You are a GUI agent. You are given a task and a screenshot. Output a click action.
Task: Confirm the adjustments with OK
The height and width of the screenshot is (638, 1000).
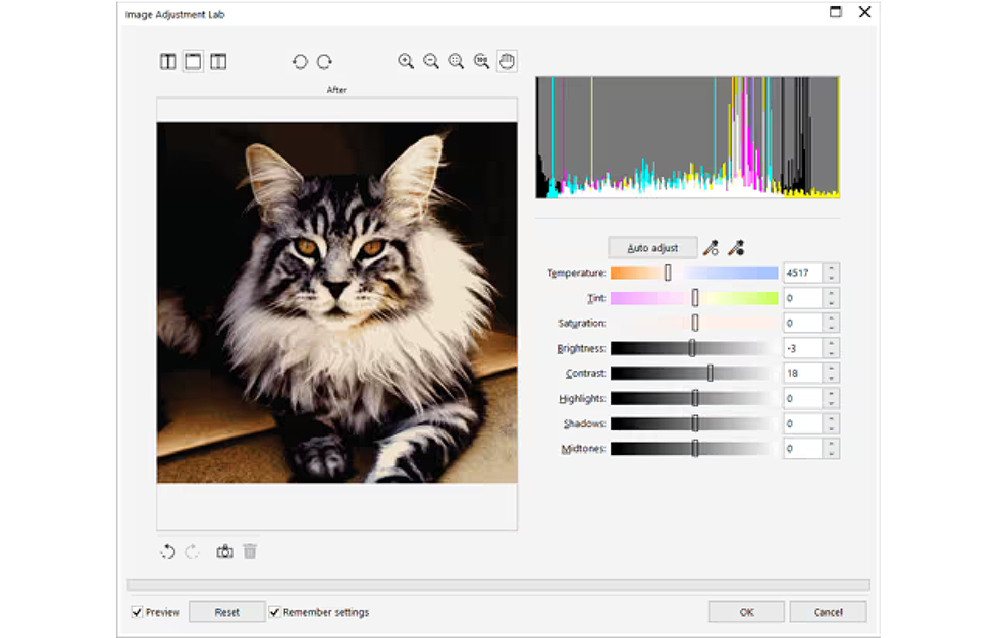point(746,612)
